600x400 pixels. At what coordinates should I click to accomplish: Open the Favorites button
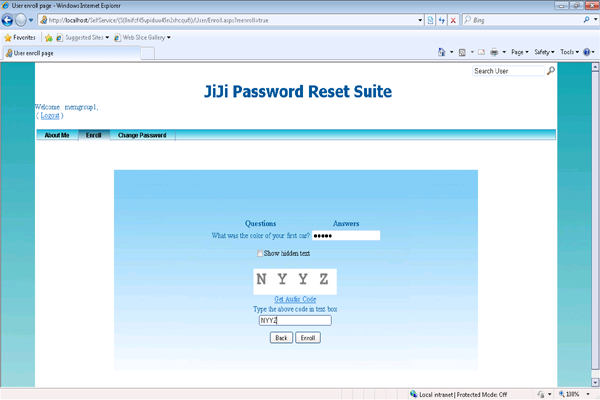[x=20, y=38]
